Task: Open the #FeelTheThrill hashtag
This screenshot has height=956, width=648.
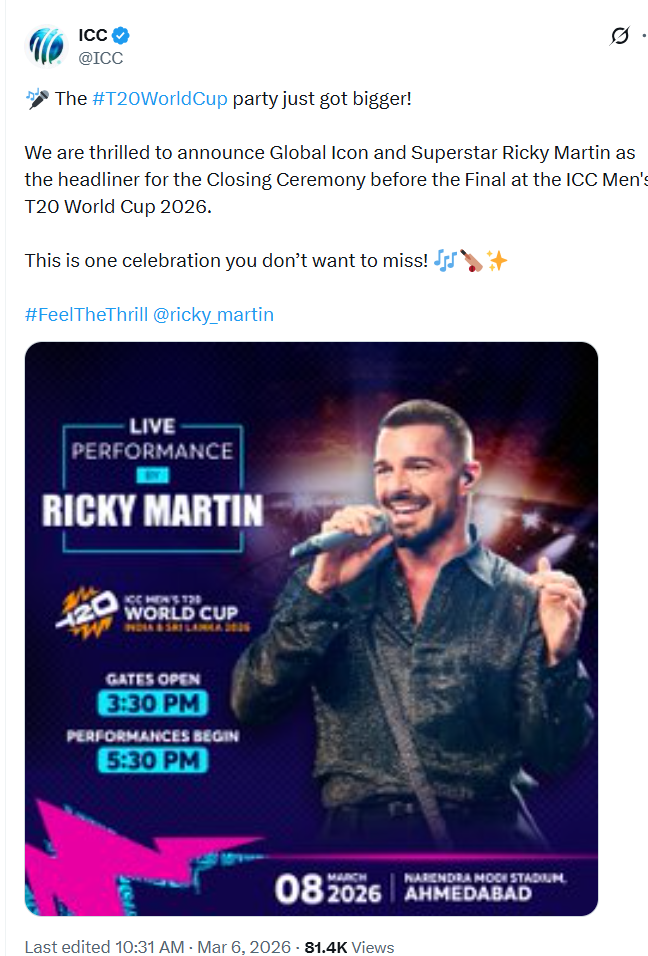Action: 87,314
